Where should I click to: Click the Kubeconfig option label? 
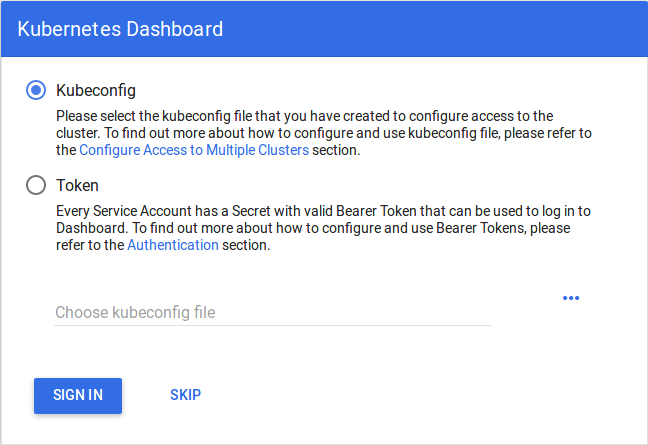(x=96, y=90)
